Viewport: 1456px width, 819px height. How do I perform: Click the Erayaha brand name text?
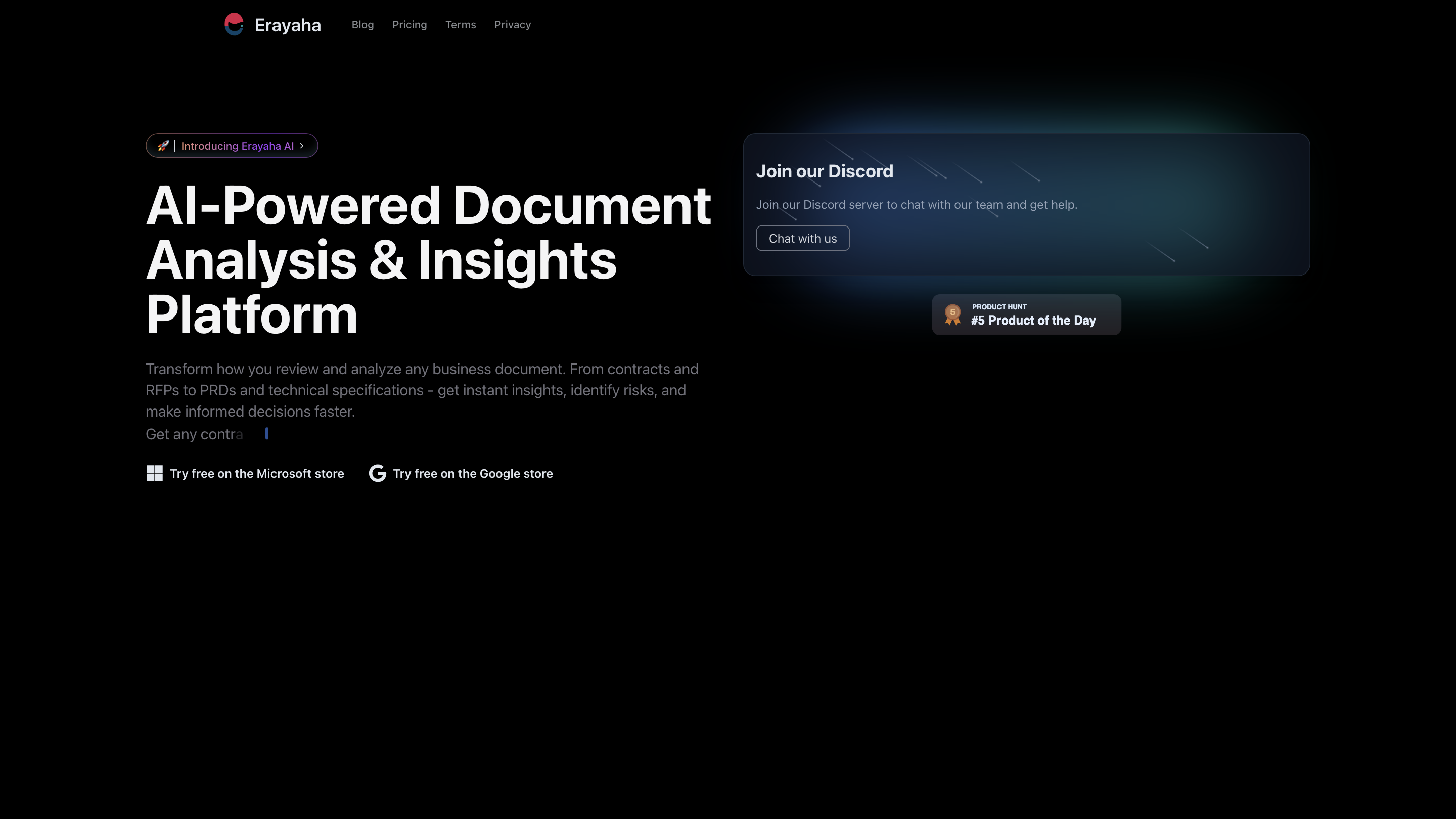(287, 25)
